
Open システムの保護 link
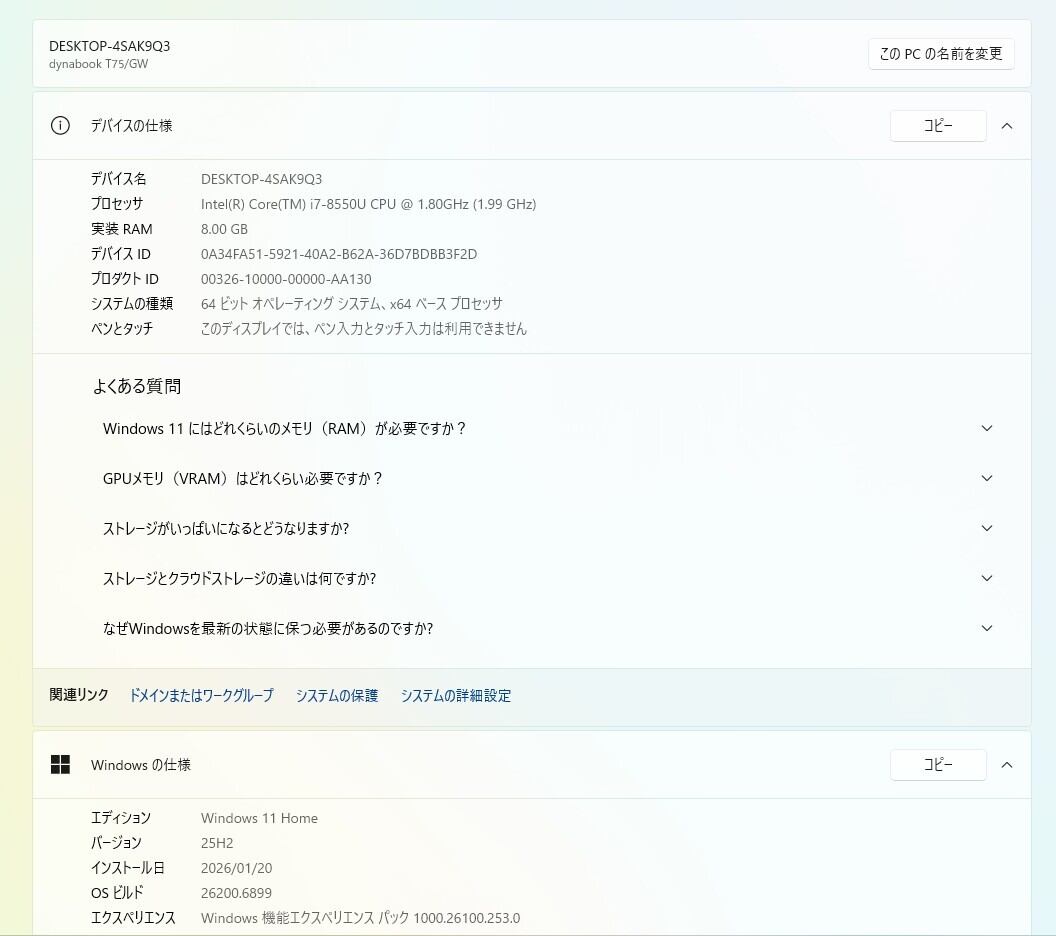pyautogui.click(x=337, y=696)
